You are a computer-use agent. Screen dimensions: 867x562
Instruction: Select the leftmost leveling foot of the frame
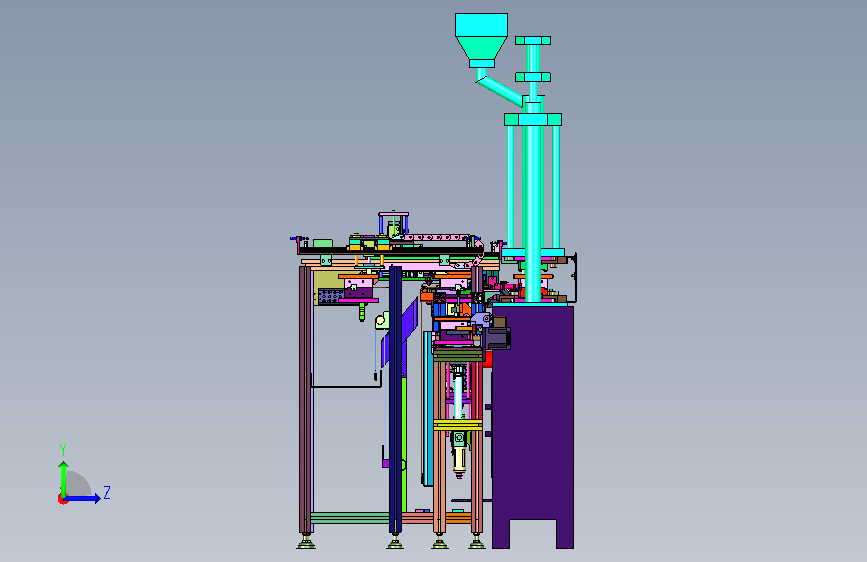coord(306,543)
